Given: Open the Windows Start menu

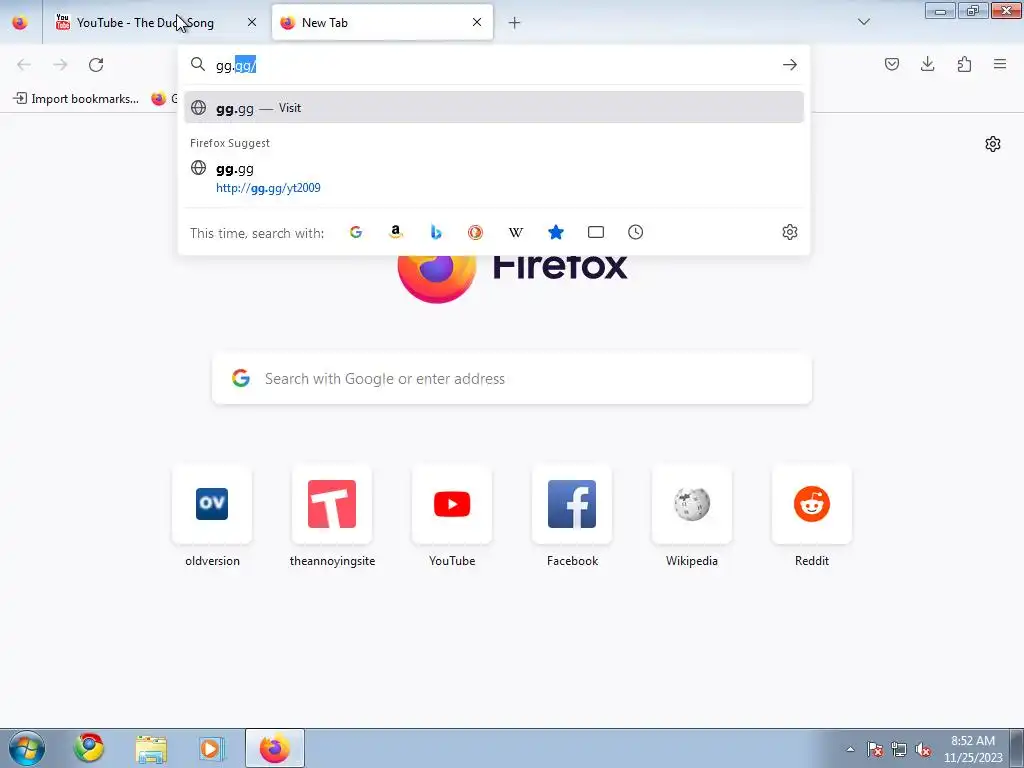Looking at the screenshot, I should [27, 748].
